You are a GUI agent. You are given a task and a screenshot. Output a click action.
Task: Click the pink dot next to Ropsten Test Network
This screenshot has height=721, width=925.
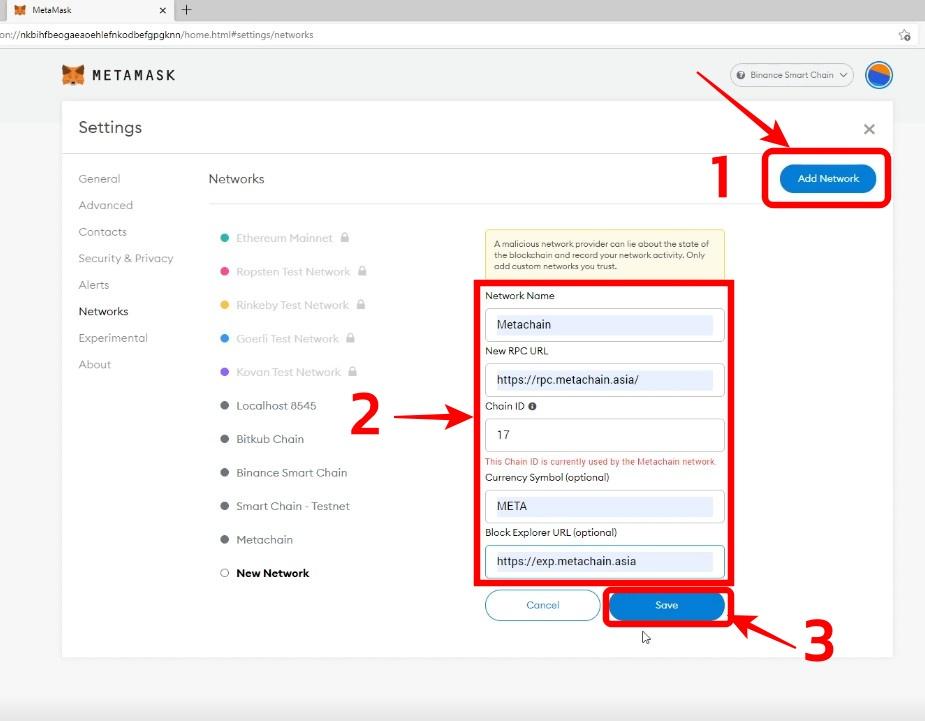point(224,271)
